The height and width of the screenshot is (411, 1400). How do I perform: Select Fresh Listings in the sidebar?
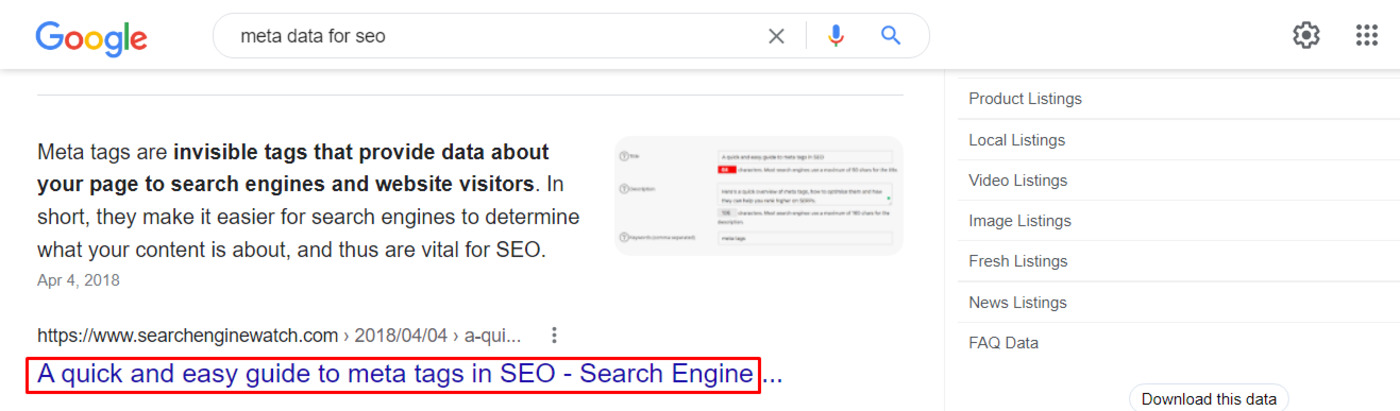click(1017, 261)
